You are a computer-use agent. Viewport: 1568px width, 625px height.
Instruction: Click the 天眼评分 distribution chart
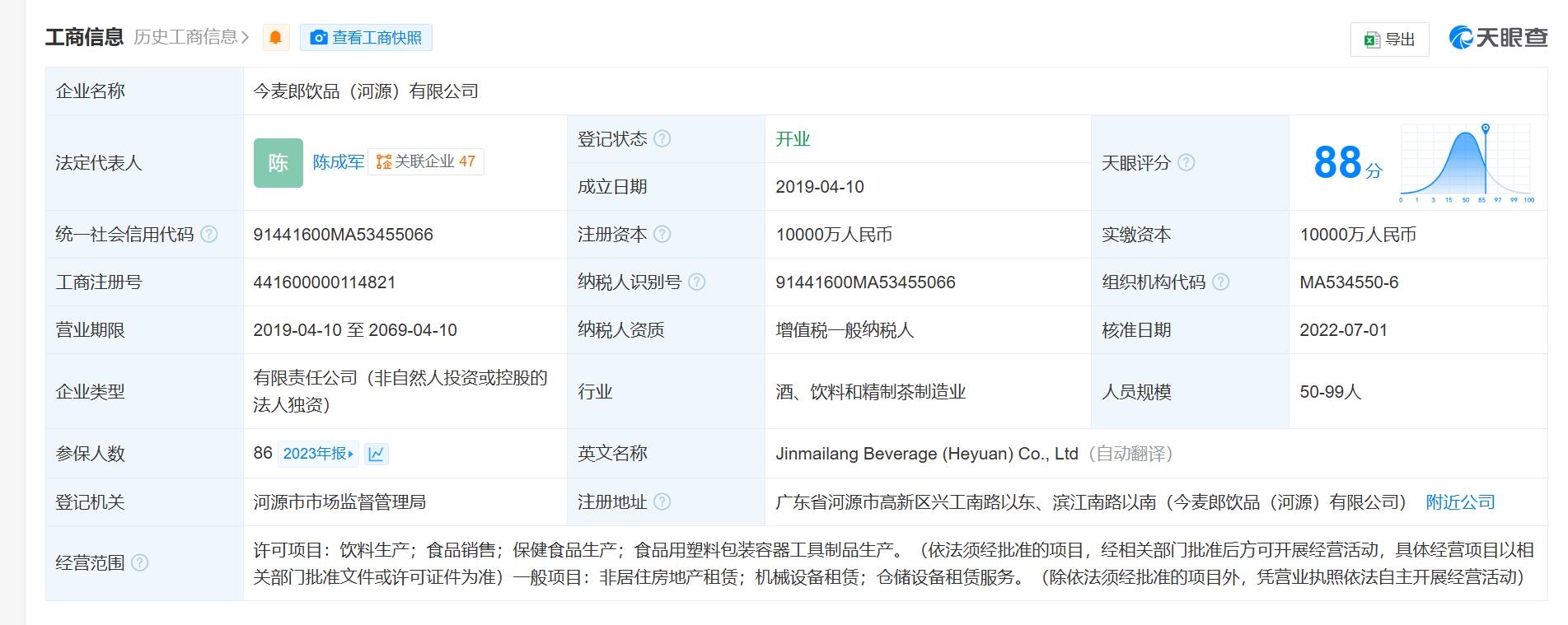pos(1467,163)
